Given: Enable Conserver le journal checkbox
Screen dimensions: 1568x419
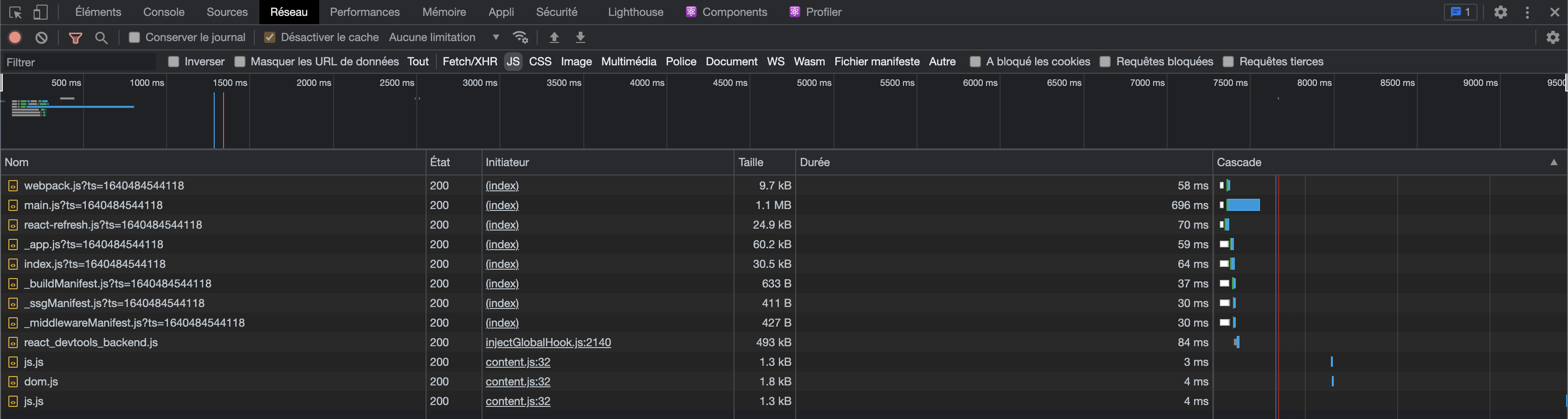Looking at the screenshot, I should [134, 37].
